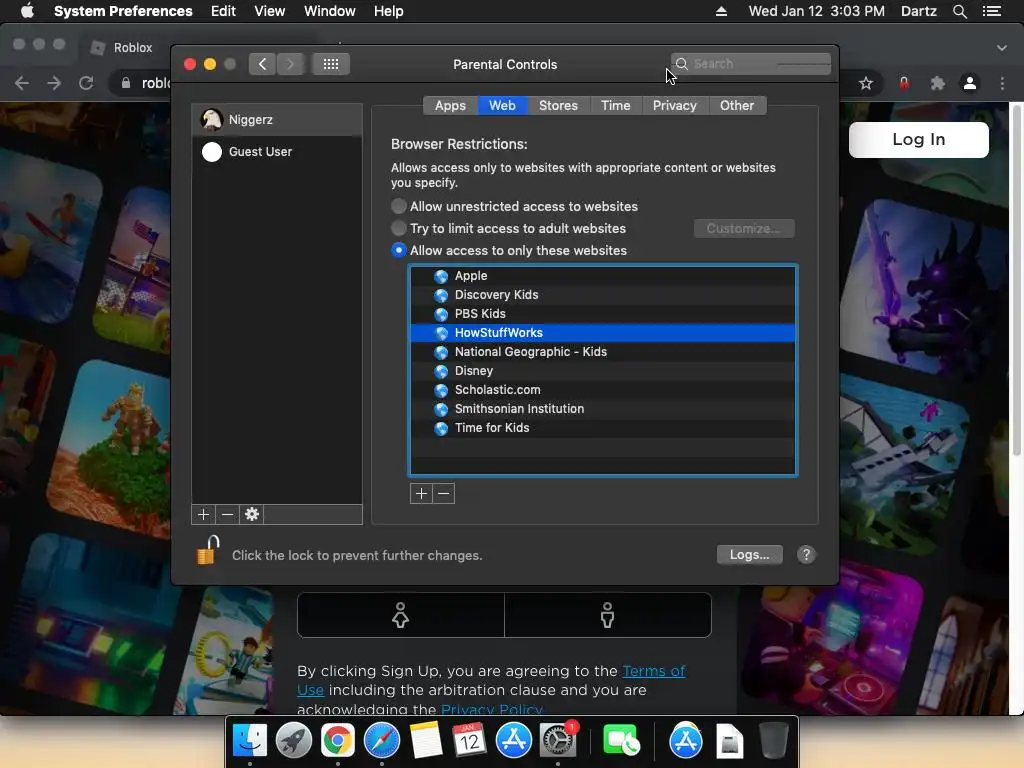
Task: Select Discovery Kids in the websites list
Action: (602, 295)
